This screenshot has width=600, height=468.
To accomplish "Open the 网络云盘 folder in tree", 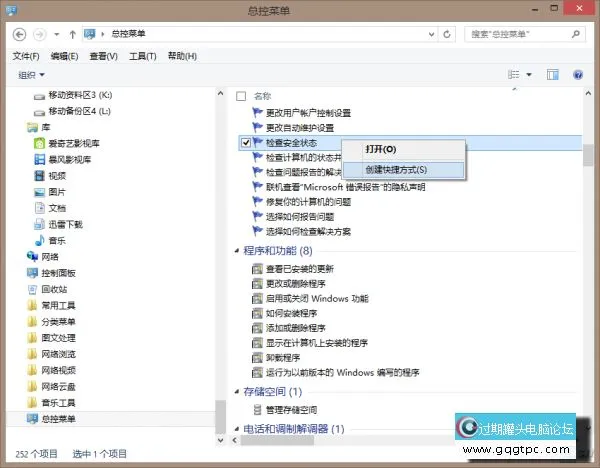I will [58, 386].
